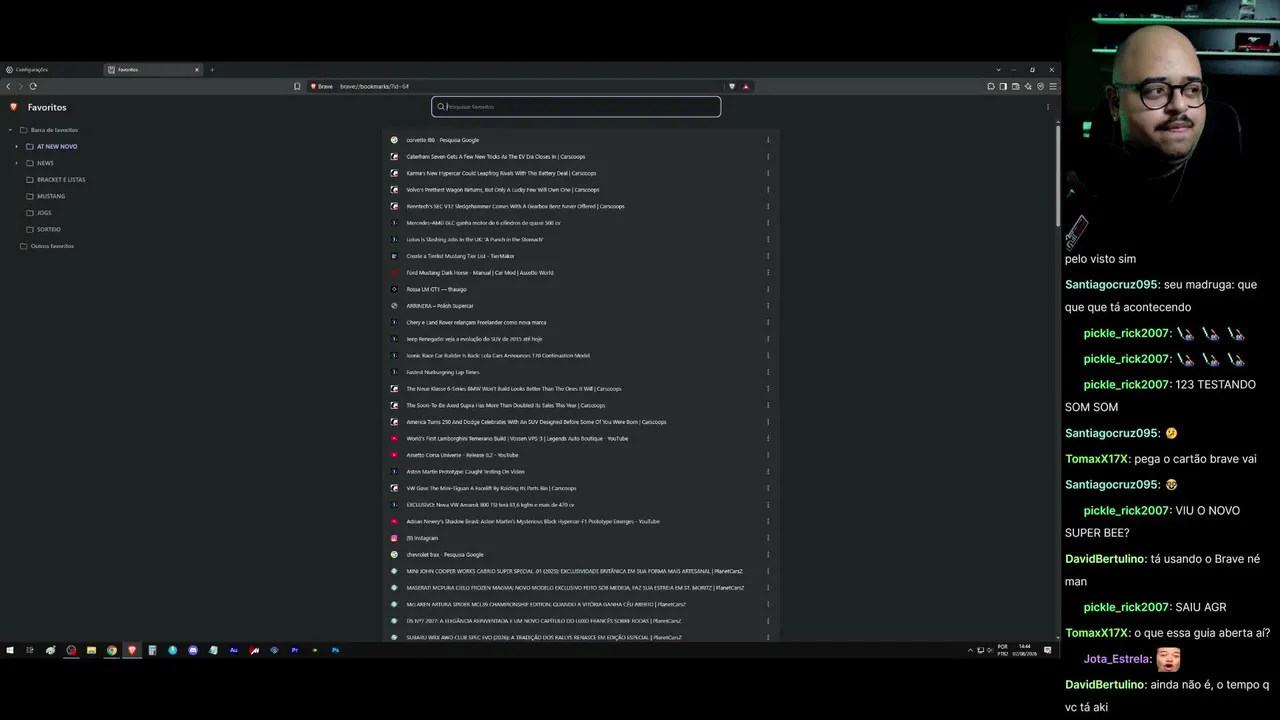Click the bookmarks list vertical scrollbar

pos(1057,175)
